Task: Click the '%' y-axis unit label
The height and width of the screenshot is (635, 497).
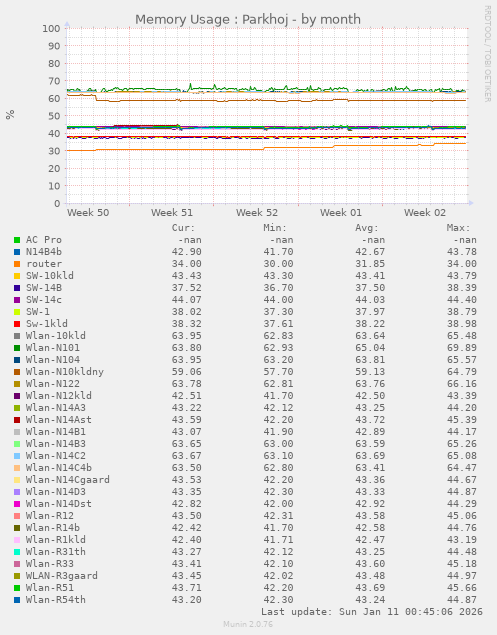Action: tap(10, 115)
